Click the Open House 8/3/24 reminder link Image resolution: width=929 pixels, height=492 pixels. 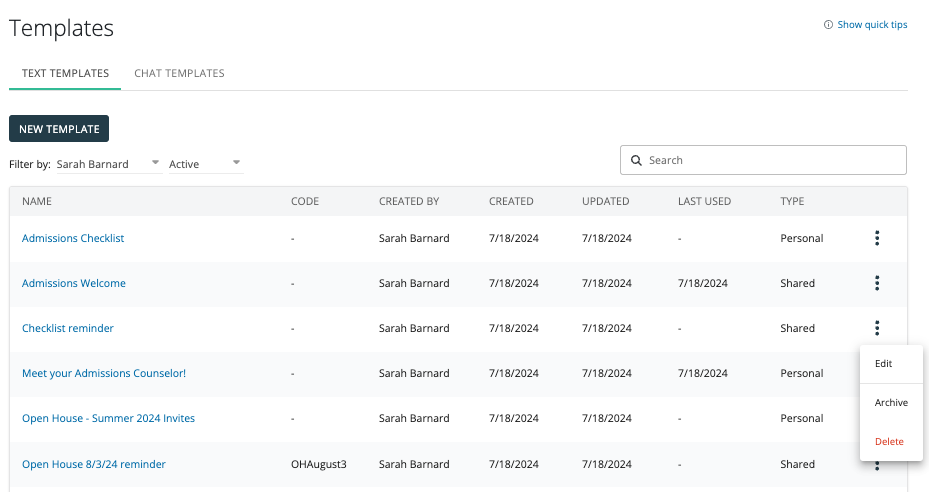94,464
